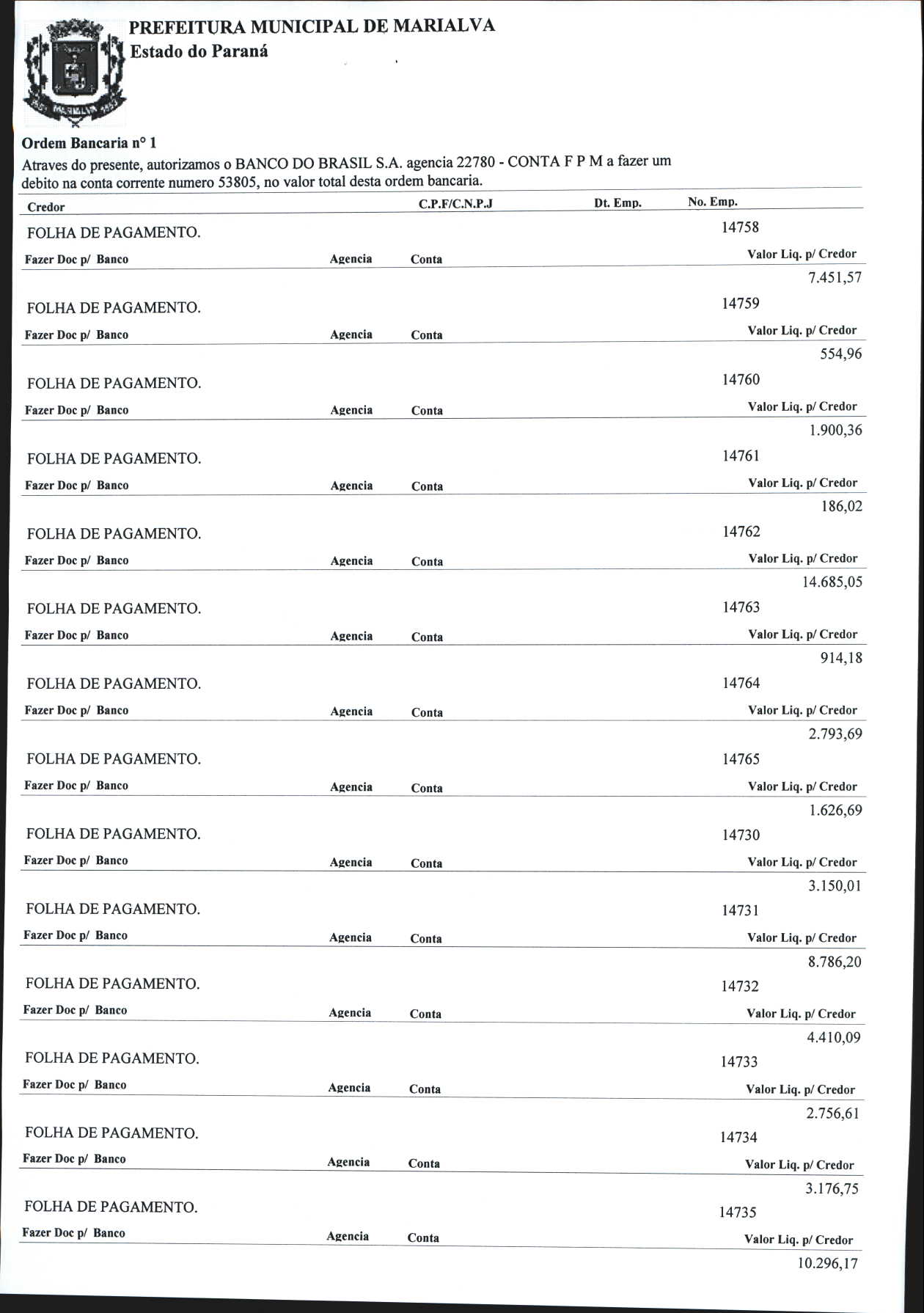Screen dimensions: 924x1313
Task: Select the 'Ordem Bancaria n° 1' heading
Action: coord(89,142)
